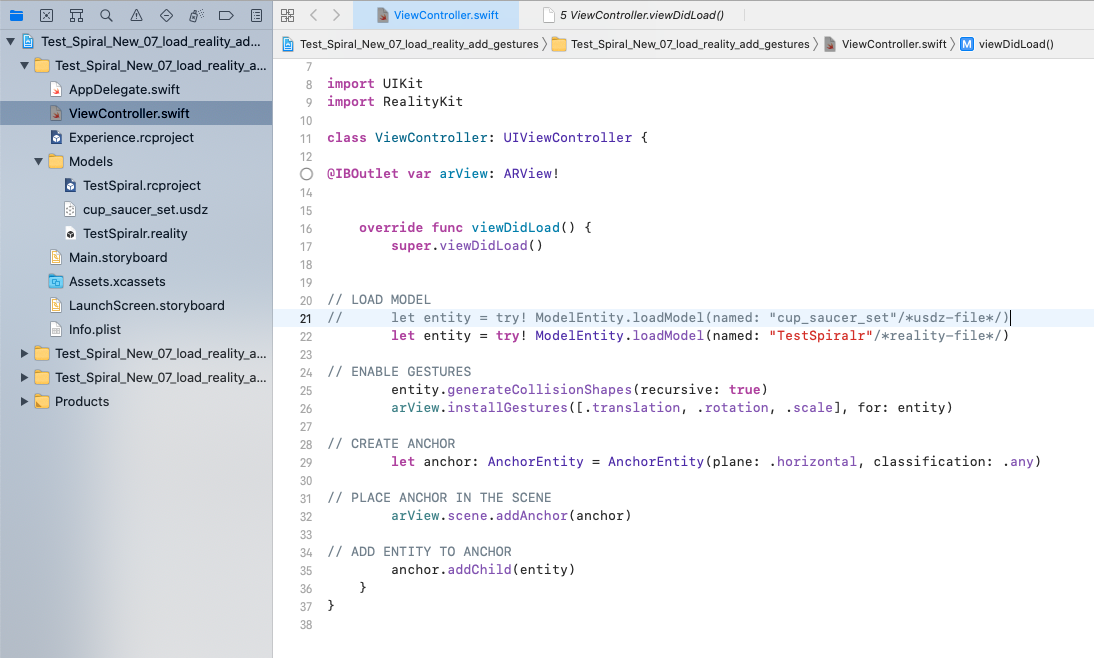Viewport: 1094px width, 658px height.
Task: Show the Issue navigator warning icon
Action: 136,15
